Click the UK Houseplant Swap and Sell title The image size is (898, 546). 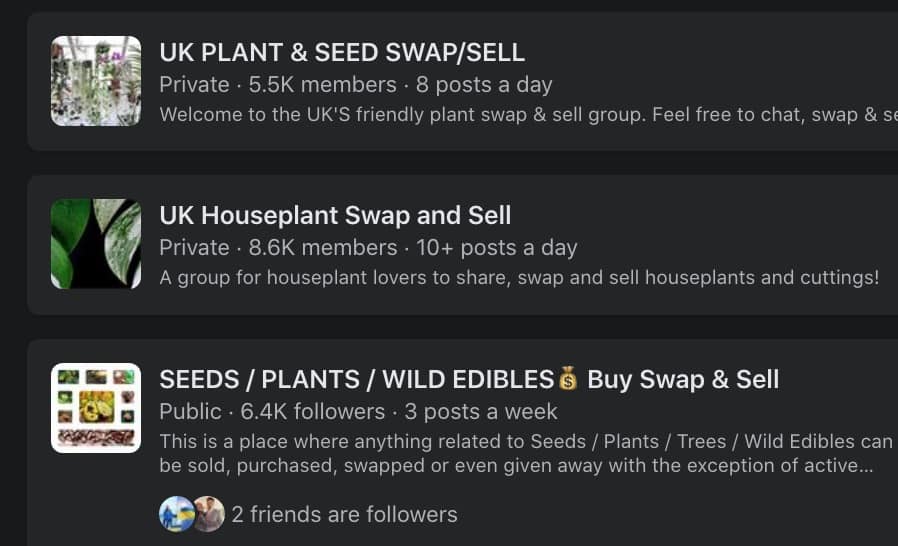(335, 215)
